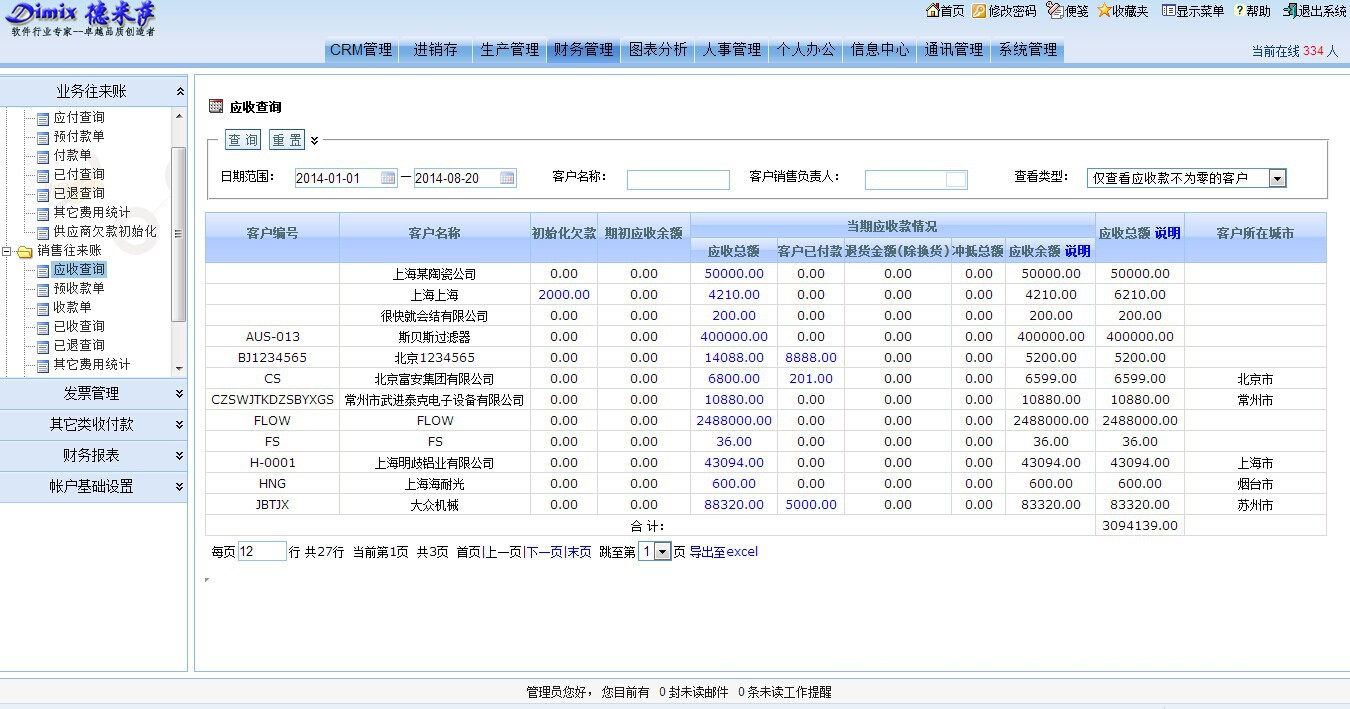This screenshot has width=1350, height=709.
Task: Open the 便笺 notes icon
Action: coord(1054,11)
